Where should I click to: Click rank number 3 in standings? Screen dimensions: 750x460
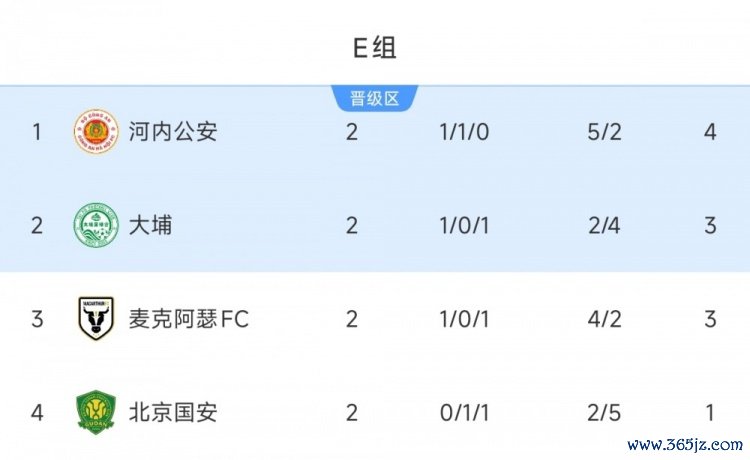tap(37, 319)
